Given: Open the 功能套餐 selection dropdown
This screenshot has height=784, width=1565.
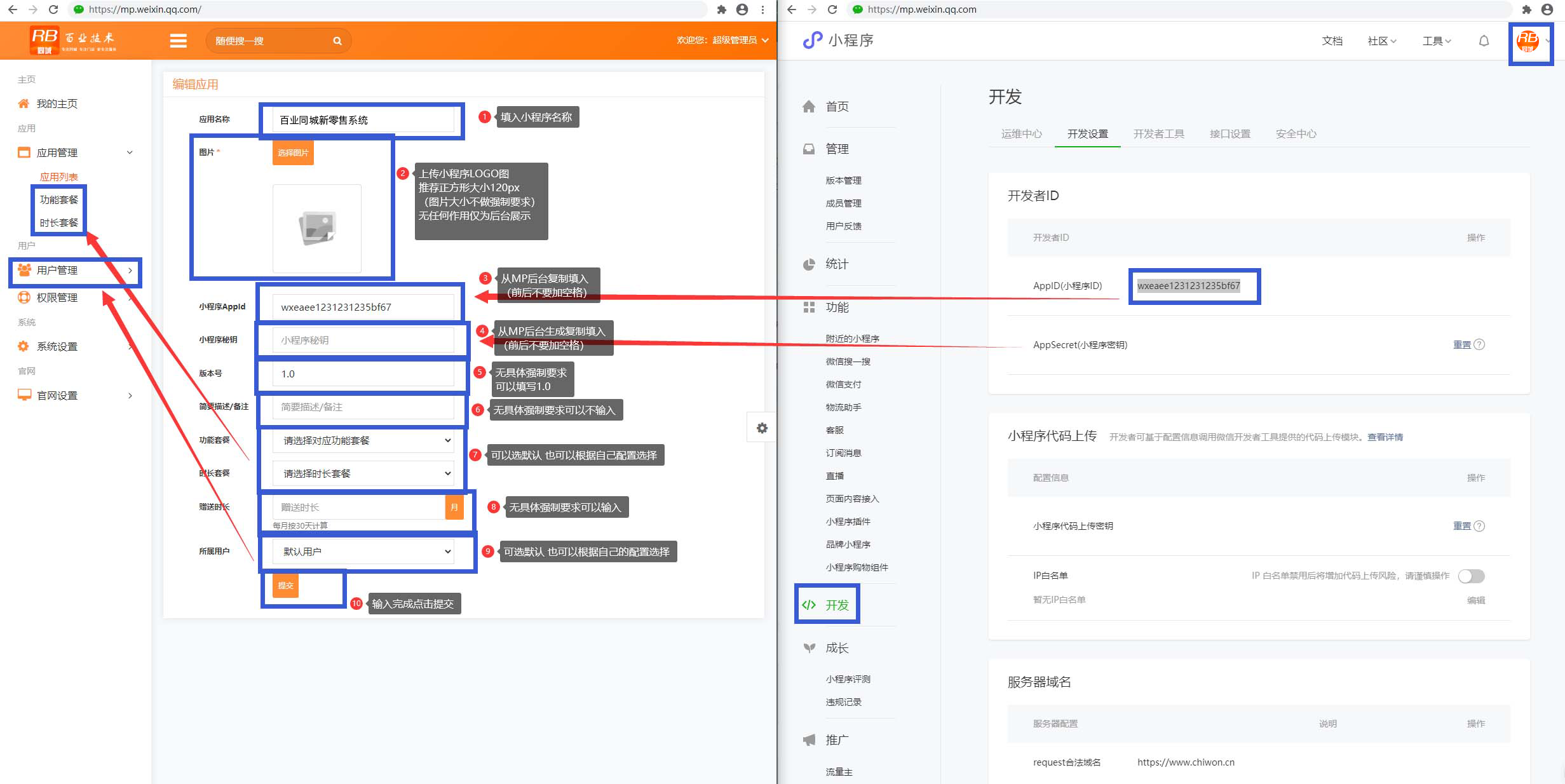Looking at the screenshot, I should pos(363,440).
